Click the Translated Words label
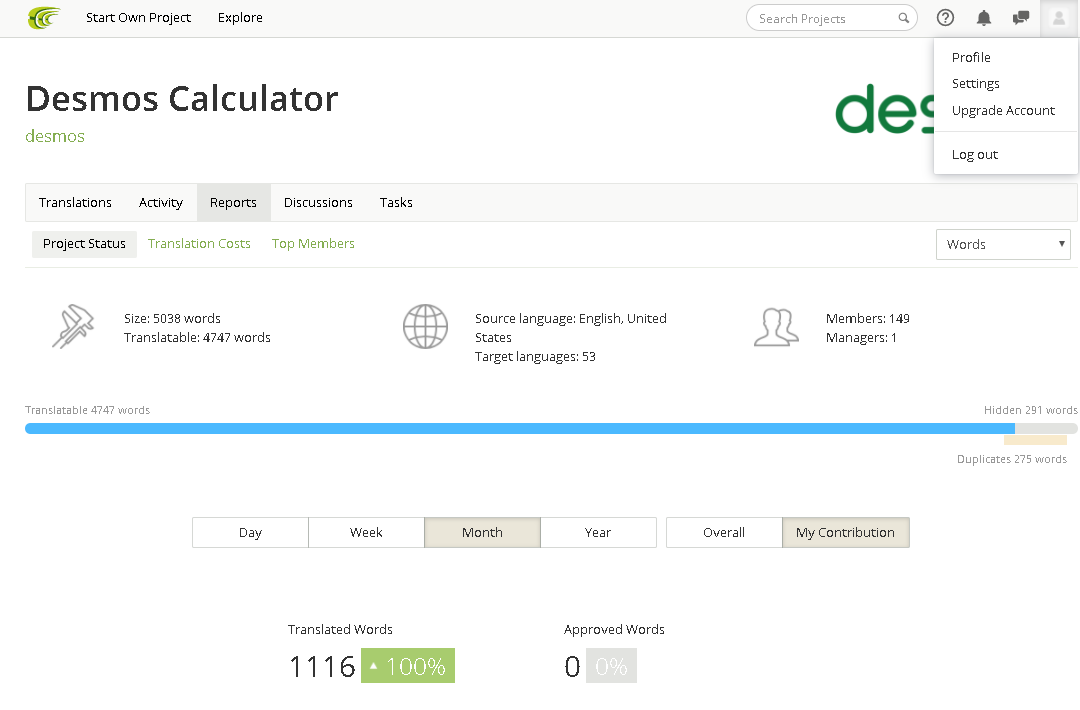Viewport: 1080px width, 710px height. click(x=340, y=629)
